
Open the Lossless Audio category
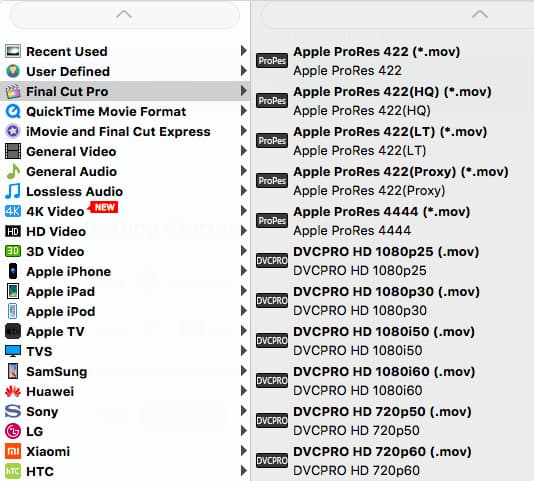(x=125, y=191)
